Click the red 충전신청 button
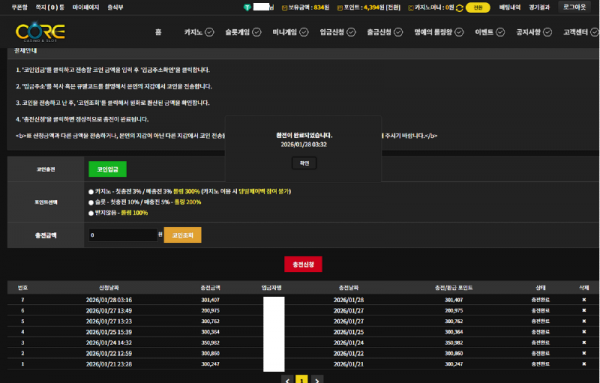 point(303,264)
